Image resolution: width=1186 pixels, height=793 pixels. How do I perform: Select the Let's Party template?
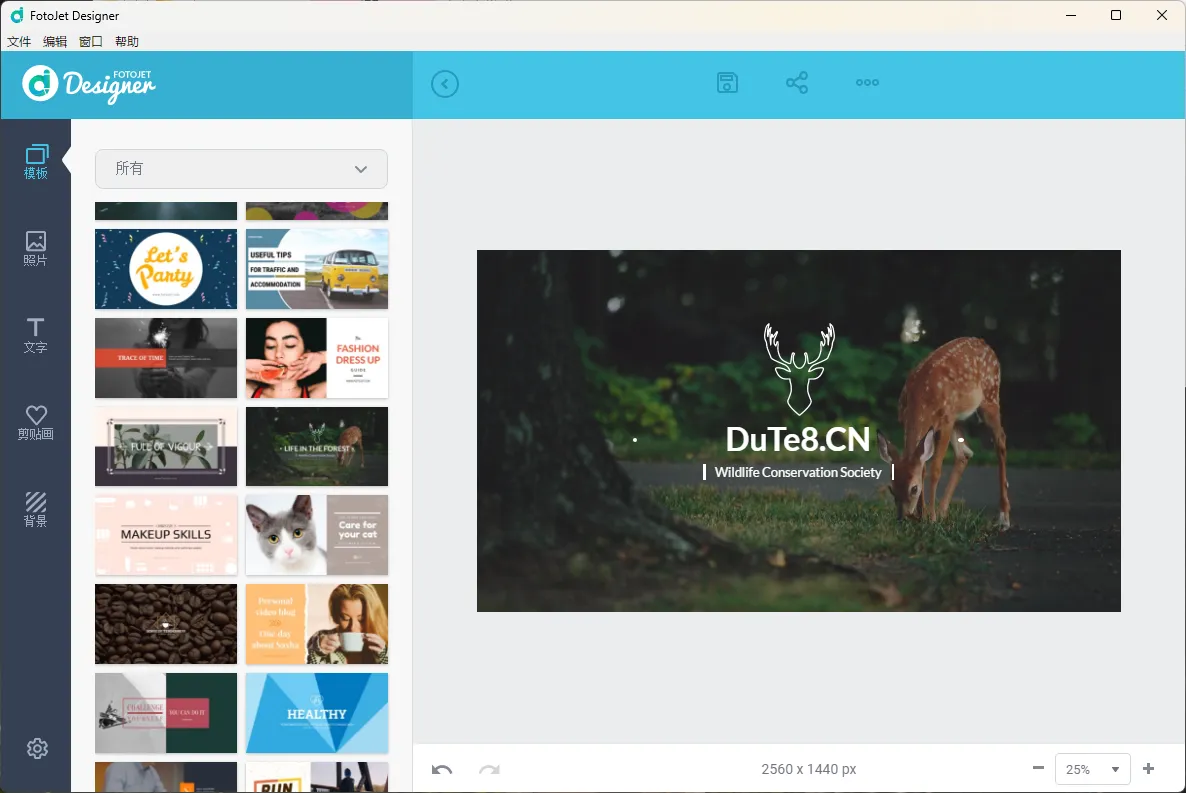coord(166,269)
